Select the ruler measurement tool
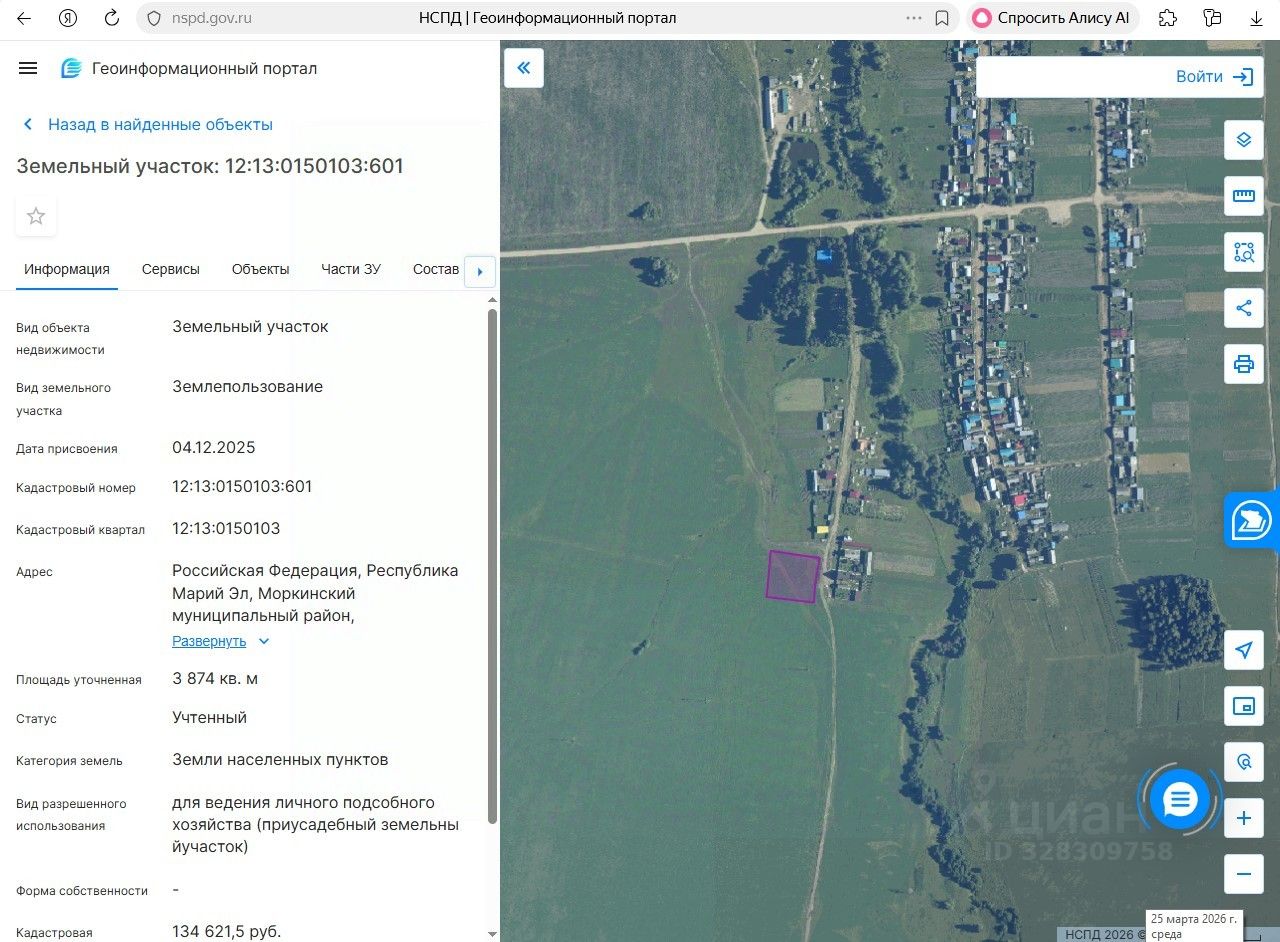Viewport: 1280px width, 942px height. tap(1244, 196)
